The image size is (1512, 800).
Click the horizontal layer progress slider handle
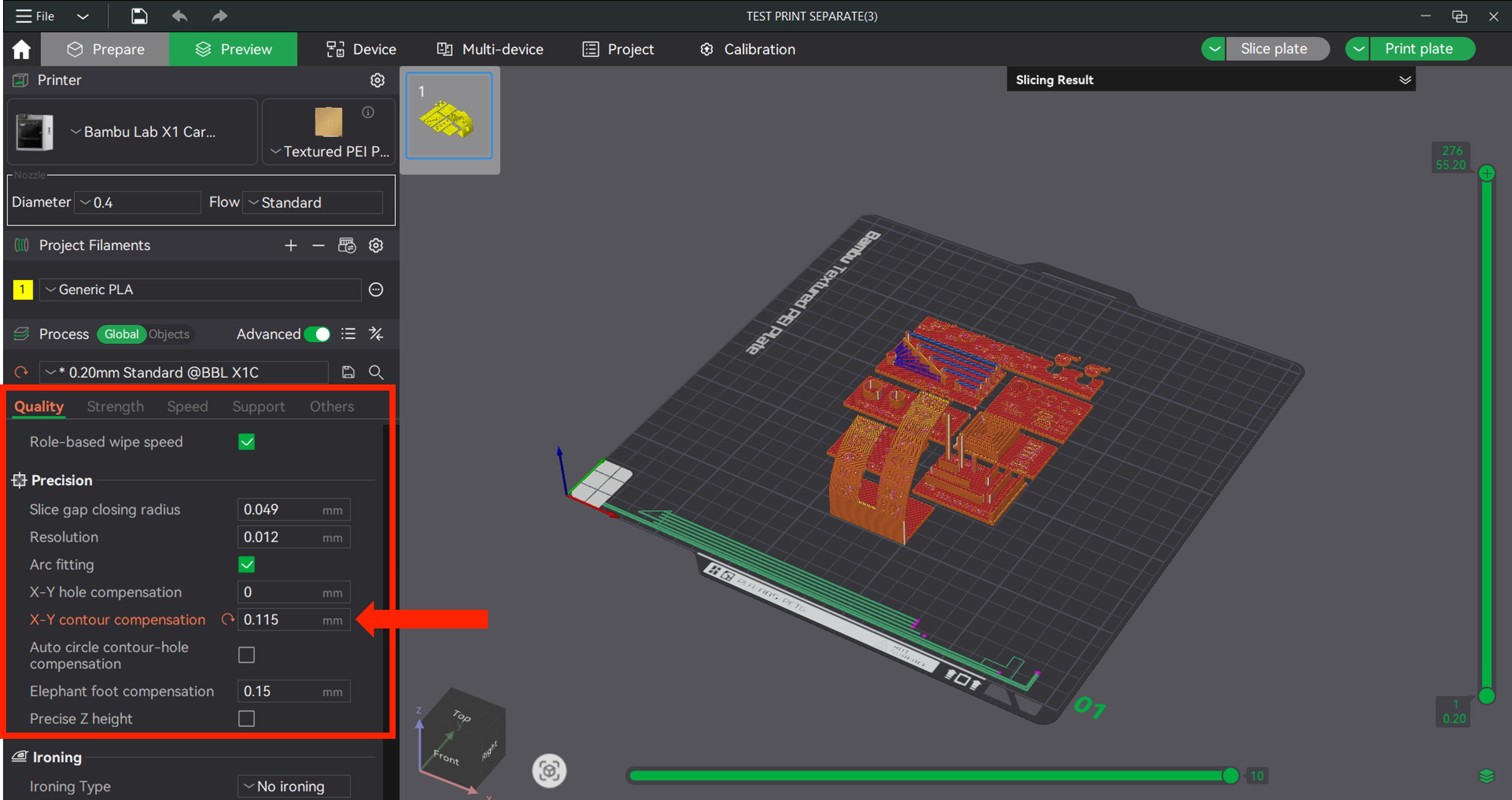pos(1230,776)
